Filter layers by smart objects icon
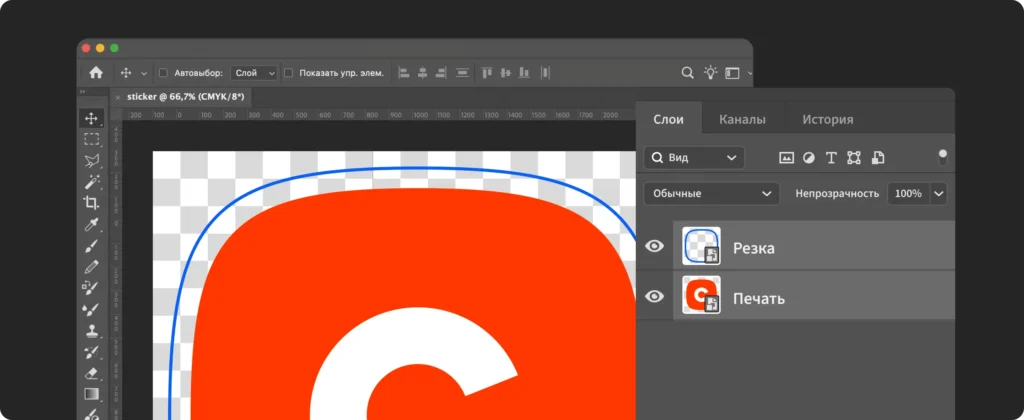This screenshot has width=1024, height=420. (878, 157)
